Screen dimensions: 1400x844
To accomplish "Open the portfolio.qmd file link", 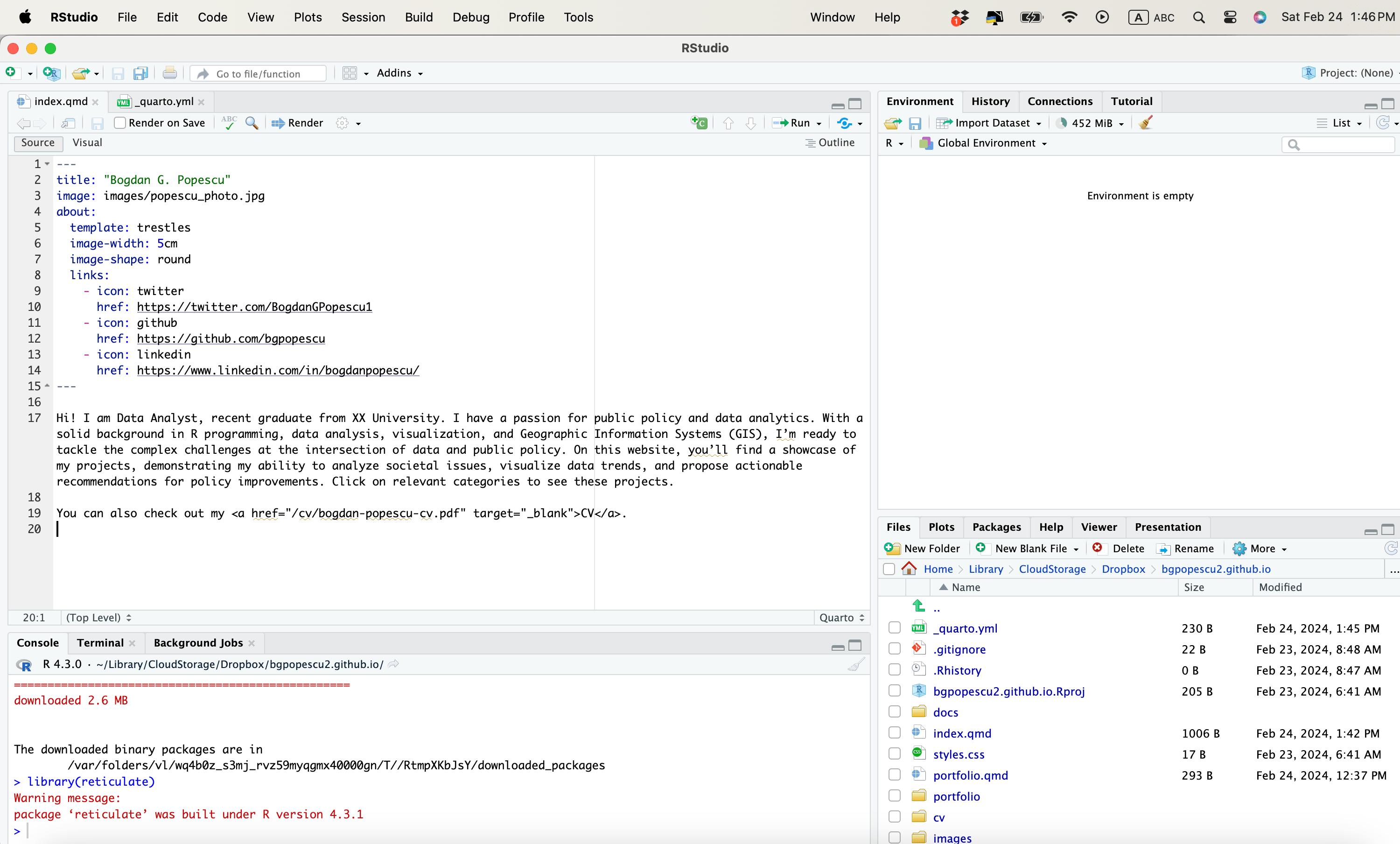I will tap(971, 775).
